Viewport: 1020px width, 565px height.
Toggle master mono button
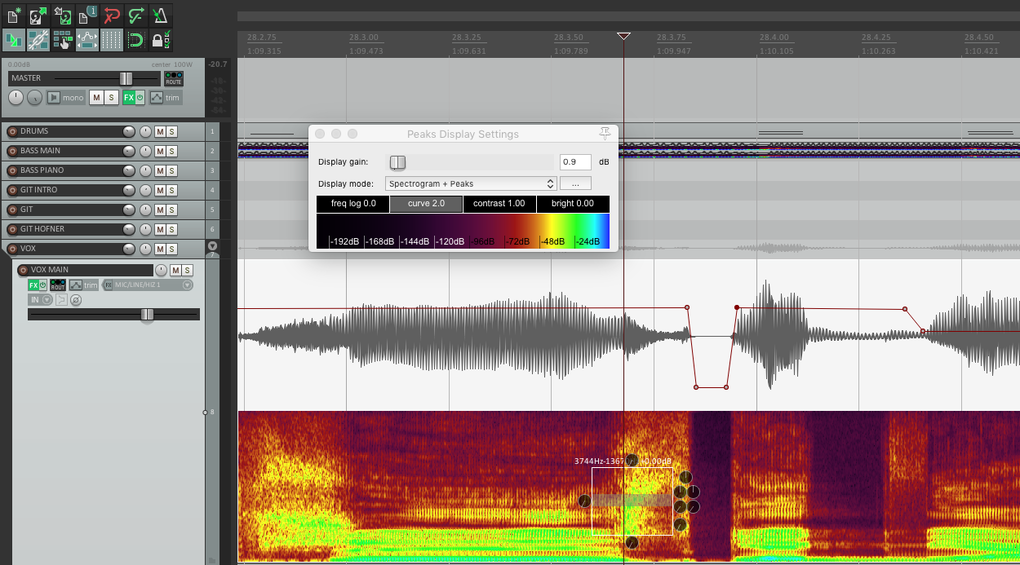pyautogui.click(x=66, y=98)
